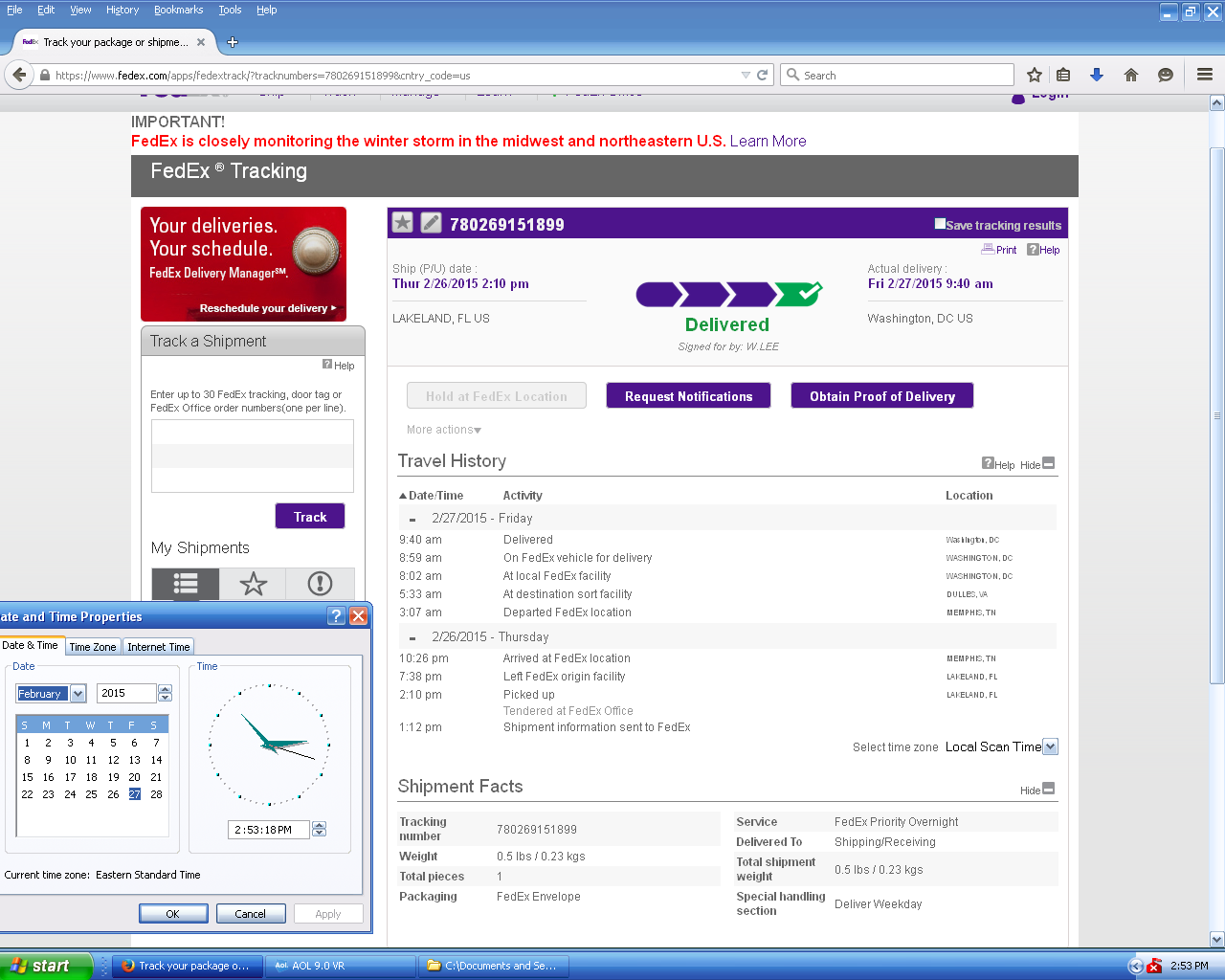Select day 20 in the calendar
The height and width of the screenshot is (980, 1225).
[135, 777]
